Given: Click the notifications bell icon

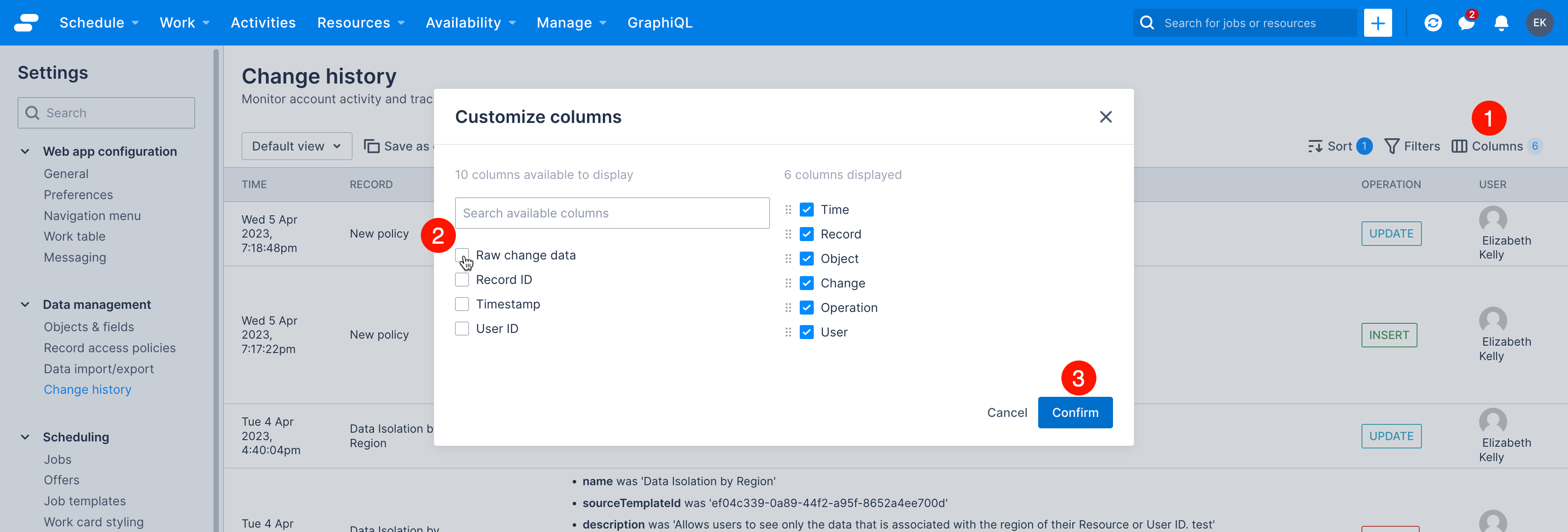Looking at the screenshot, I should click(x=1503, y=22).
